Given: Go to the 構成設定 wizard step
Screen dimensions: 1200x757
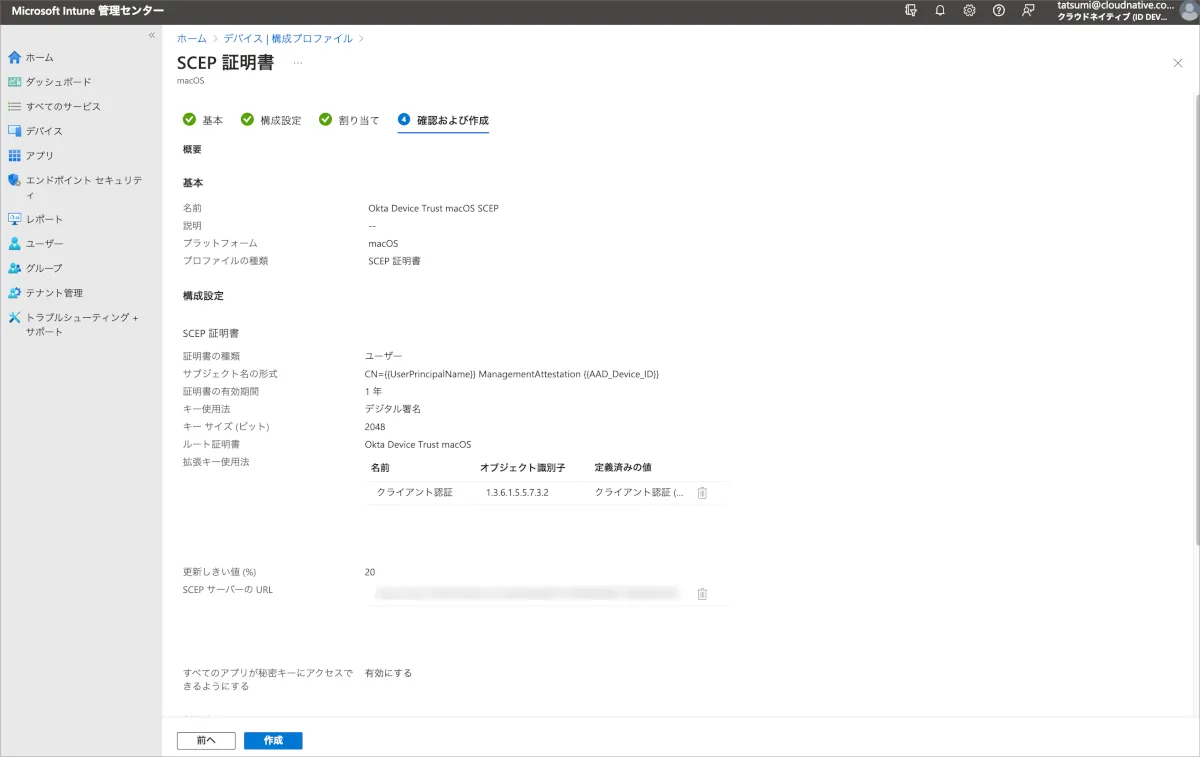Looking at the screenshot, I should pos(271,120).
